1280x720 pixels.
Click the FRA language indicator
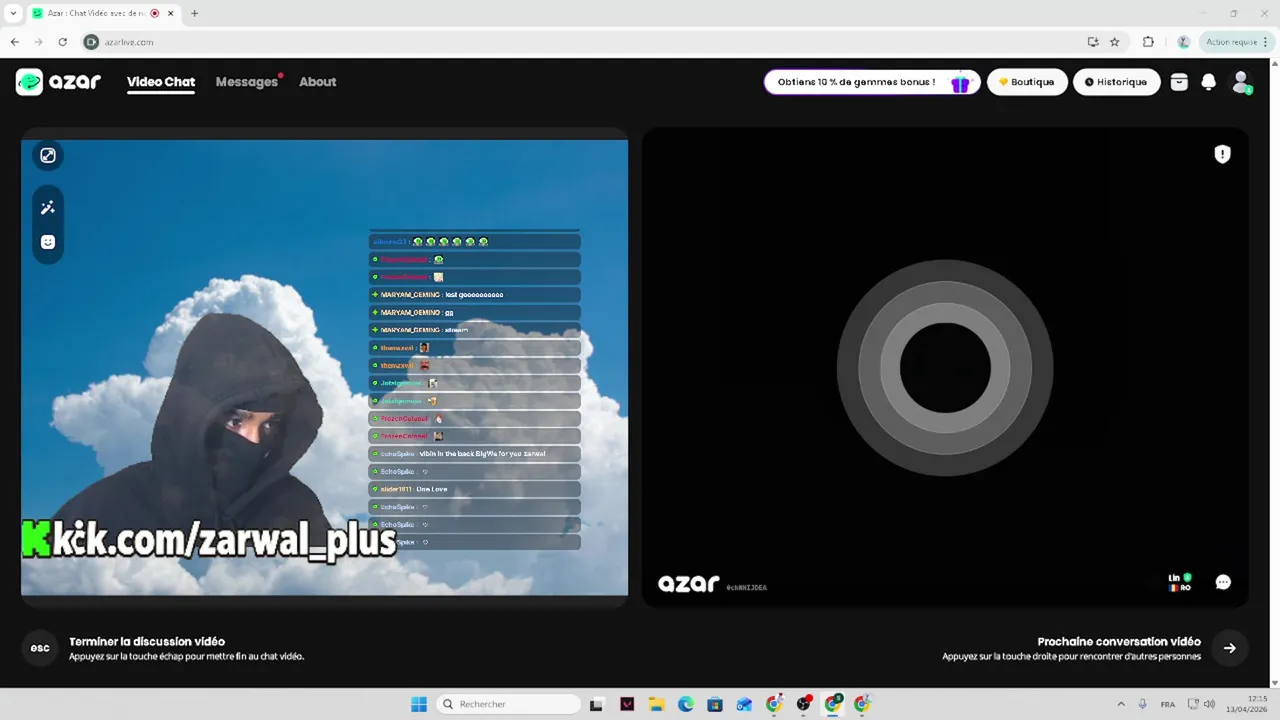tap(1168, 704)
